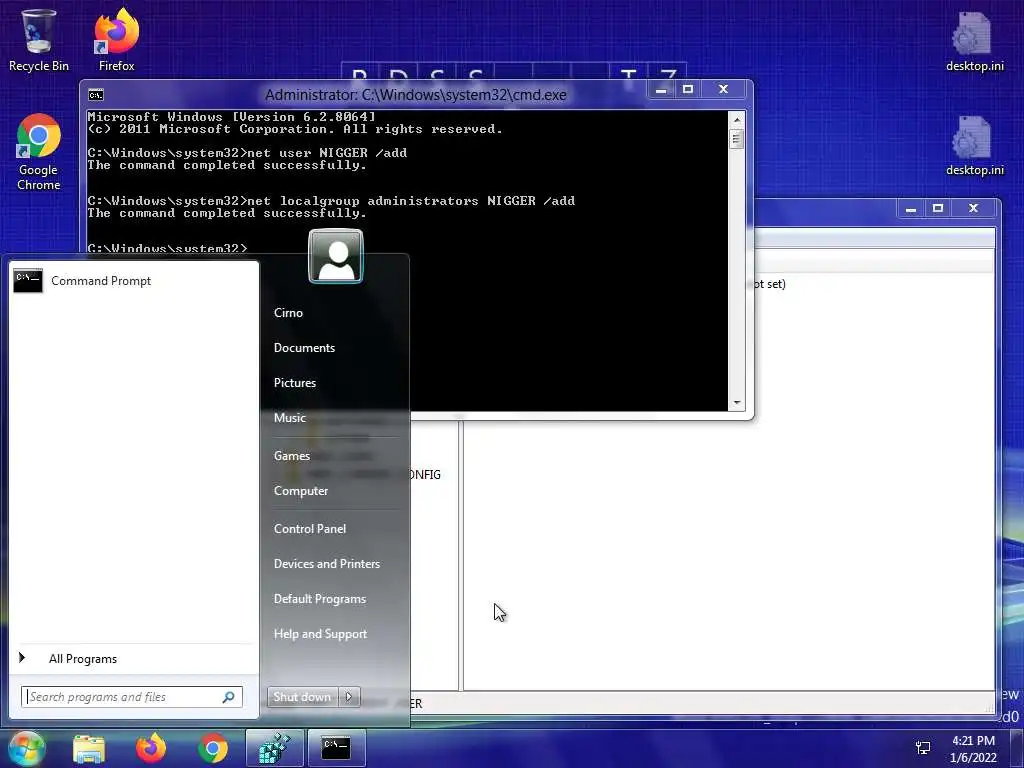The width and height of the screenshot is (1024, 768).
Task: Open Help and Support
Action: click(320, 634)
